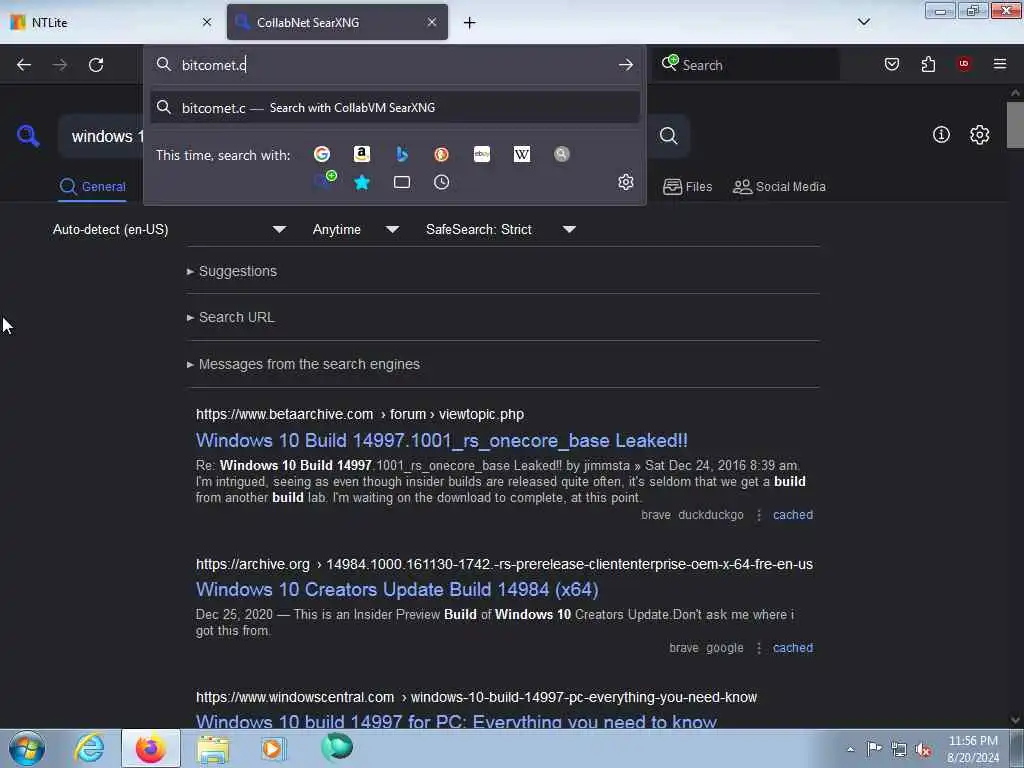Select the gray magnifier search engine icon
The width and height of the screenshot is (1024, 768).
(x=562, y=154)
